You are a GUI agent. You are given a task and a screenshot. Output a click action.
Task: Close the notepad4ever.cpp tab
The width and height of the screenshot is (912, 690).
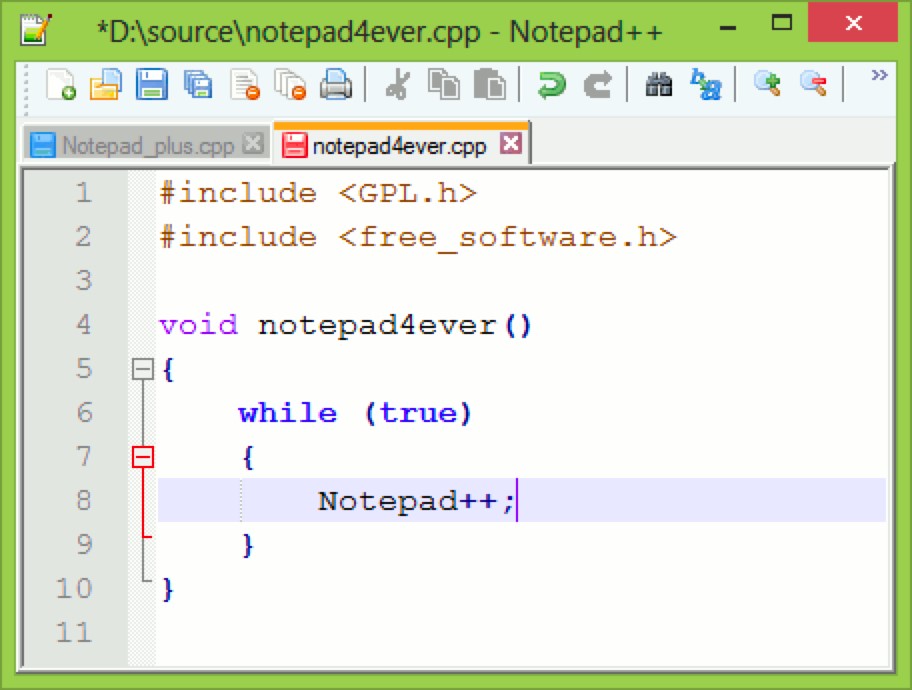512,143
